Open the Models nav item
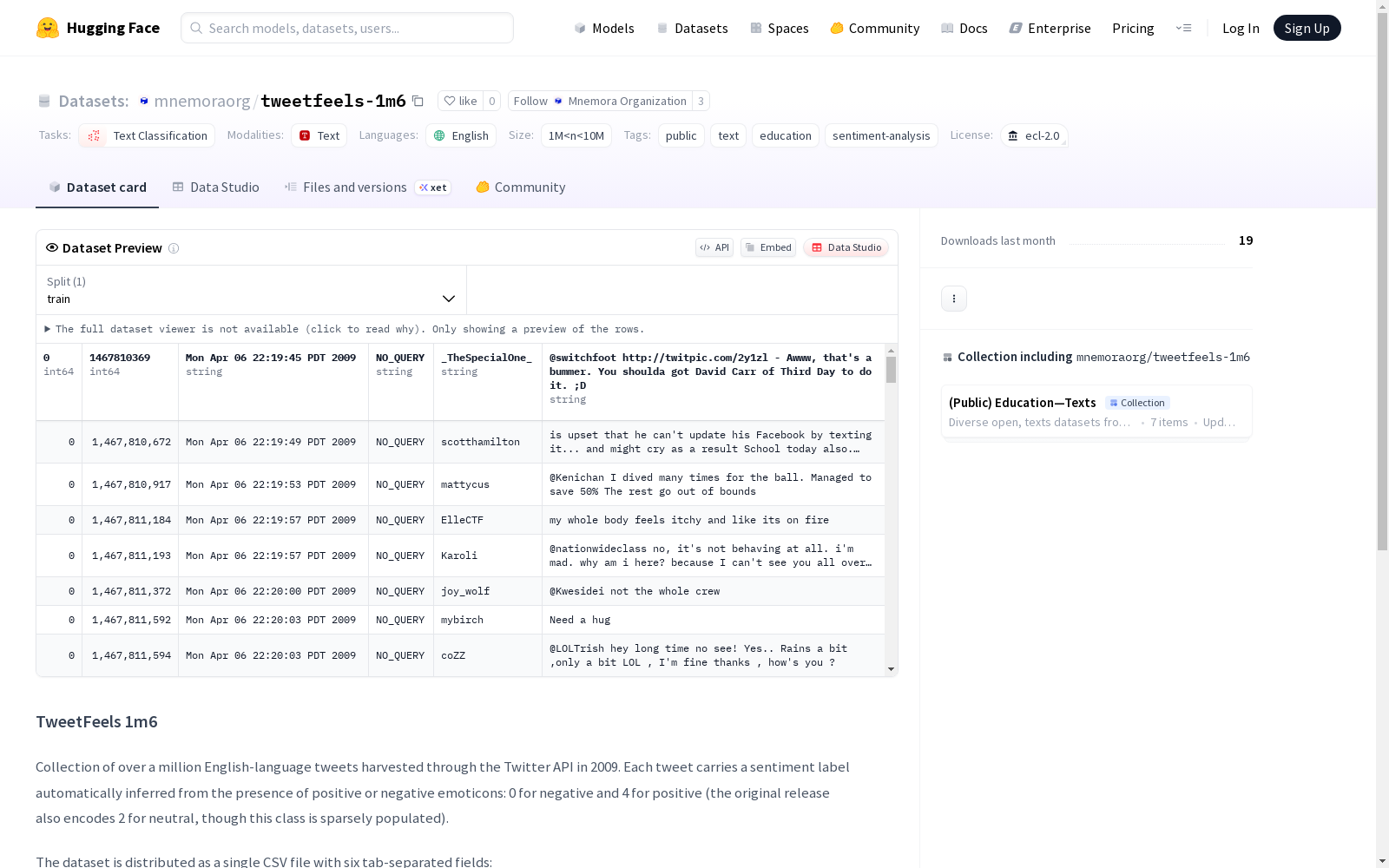The width and height of the screenshot is (1389, 868). (604, 28)
